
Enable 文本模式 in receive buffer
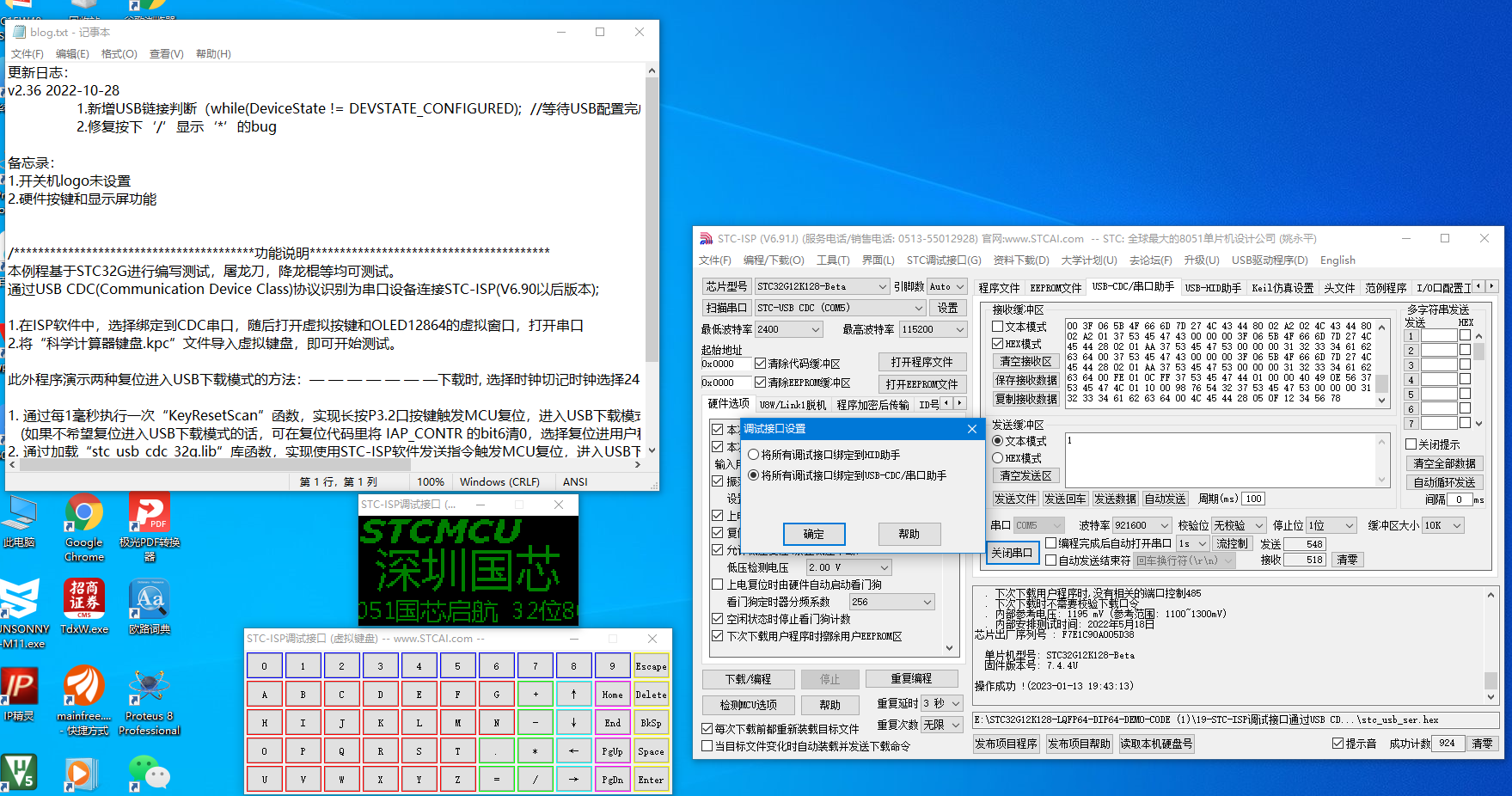point(1019,327)
